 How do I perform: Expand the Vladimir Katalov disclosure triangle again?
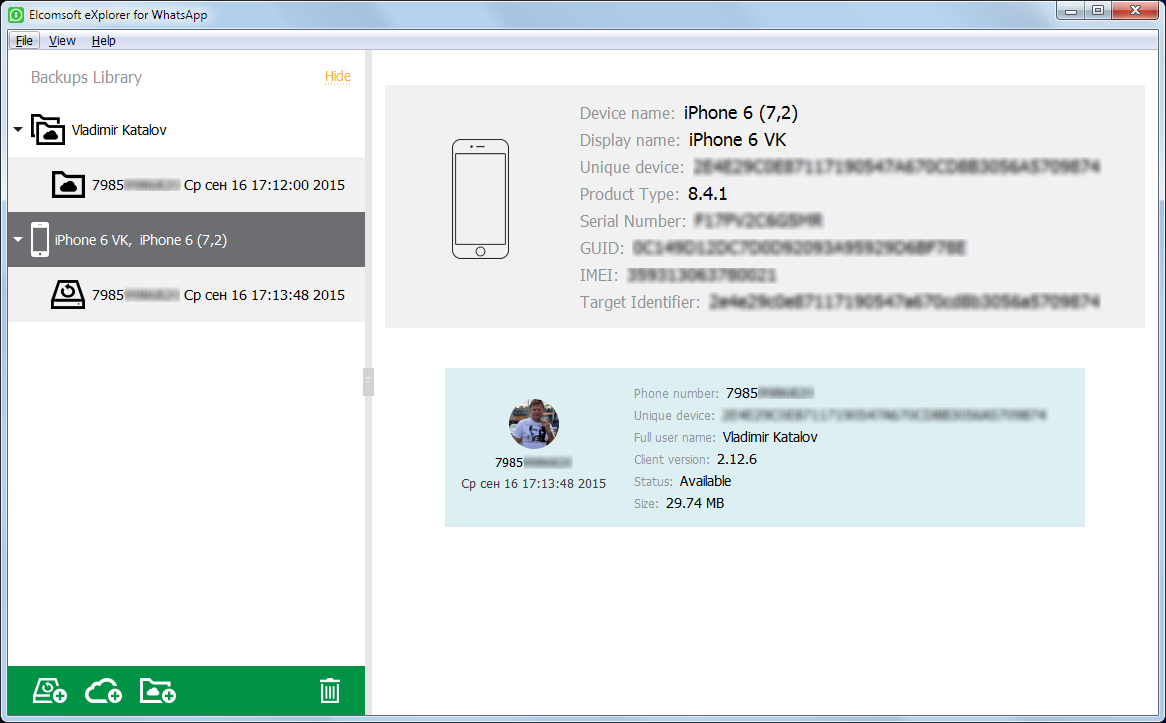point(16,129)
